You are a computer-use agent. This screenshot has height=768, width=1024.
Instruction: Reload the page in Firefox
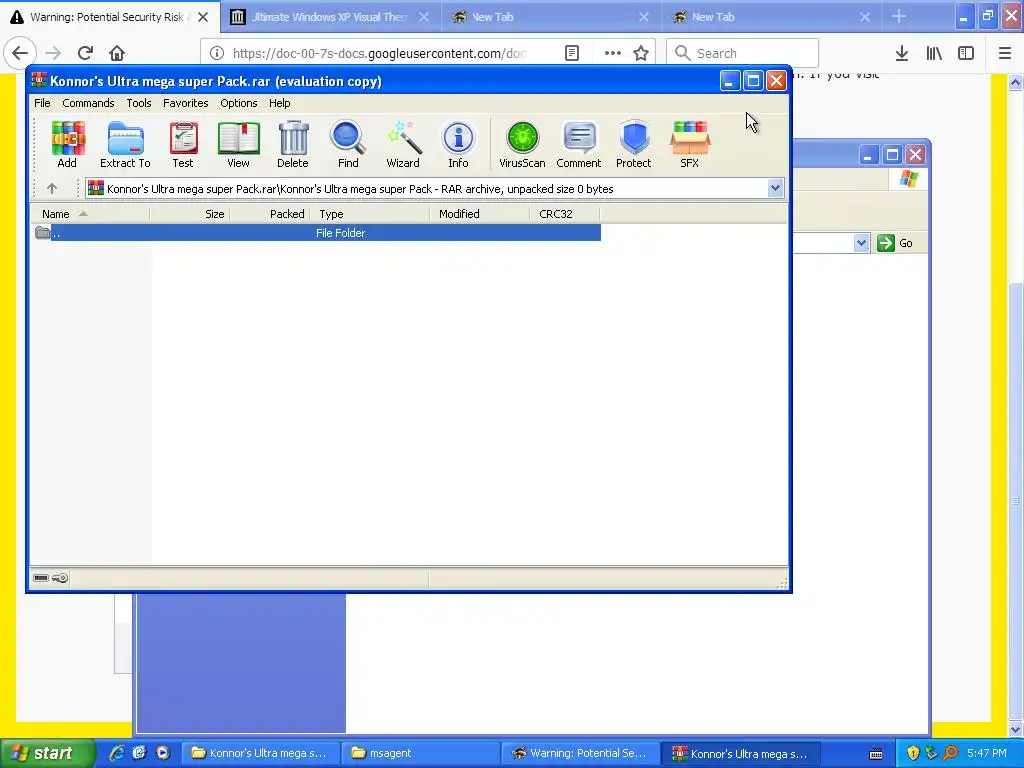pos(85,53)
